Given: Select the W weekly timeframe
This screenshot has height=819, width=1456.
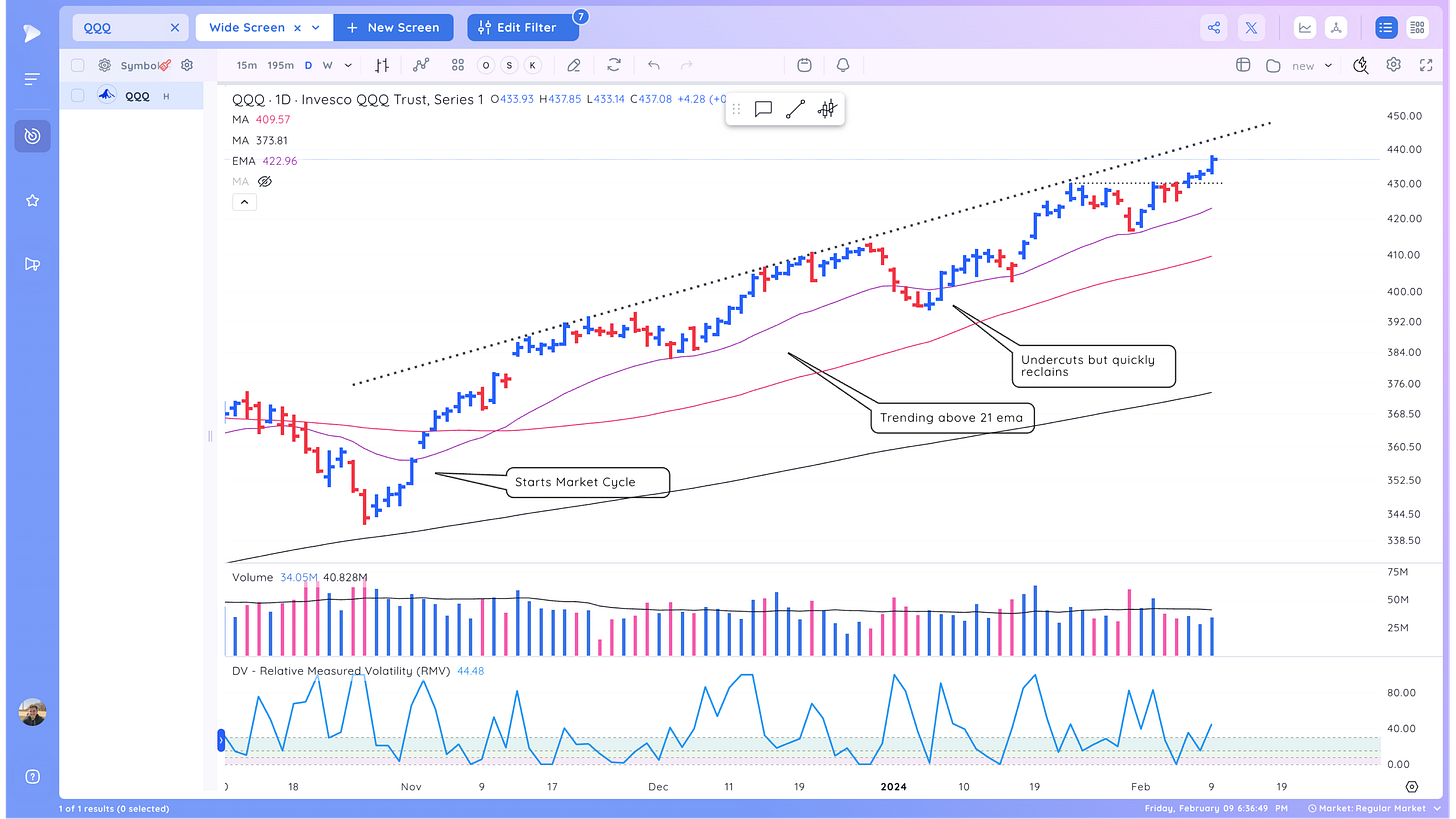Looking at the screenshot, I should [327, 65].
